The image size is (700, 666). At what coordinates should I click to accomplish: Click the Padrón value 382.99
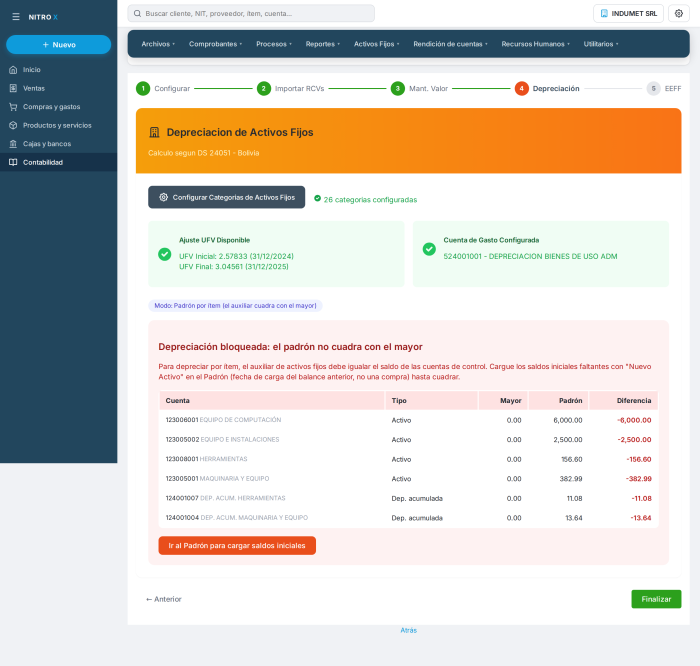click(571, 479)
